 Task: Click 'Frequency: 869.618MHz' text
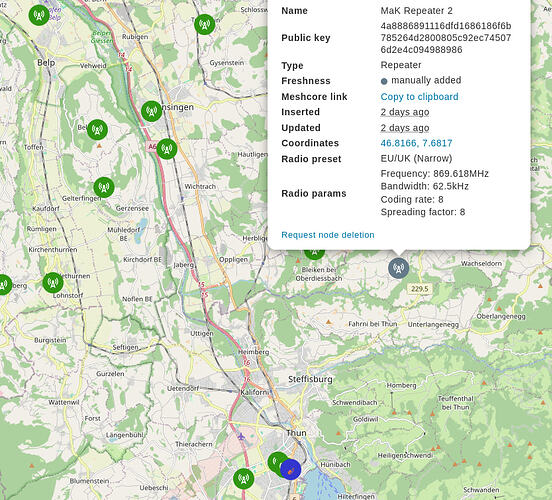coord(434,174)
